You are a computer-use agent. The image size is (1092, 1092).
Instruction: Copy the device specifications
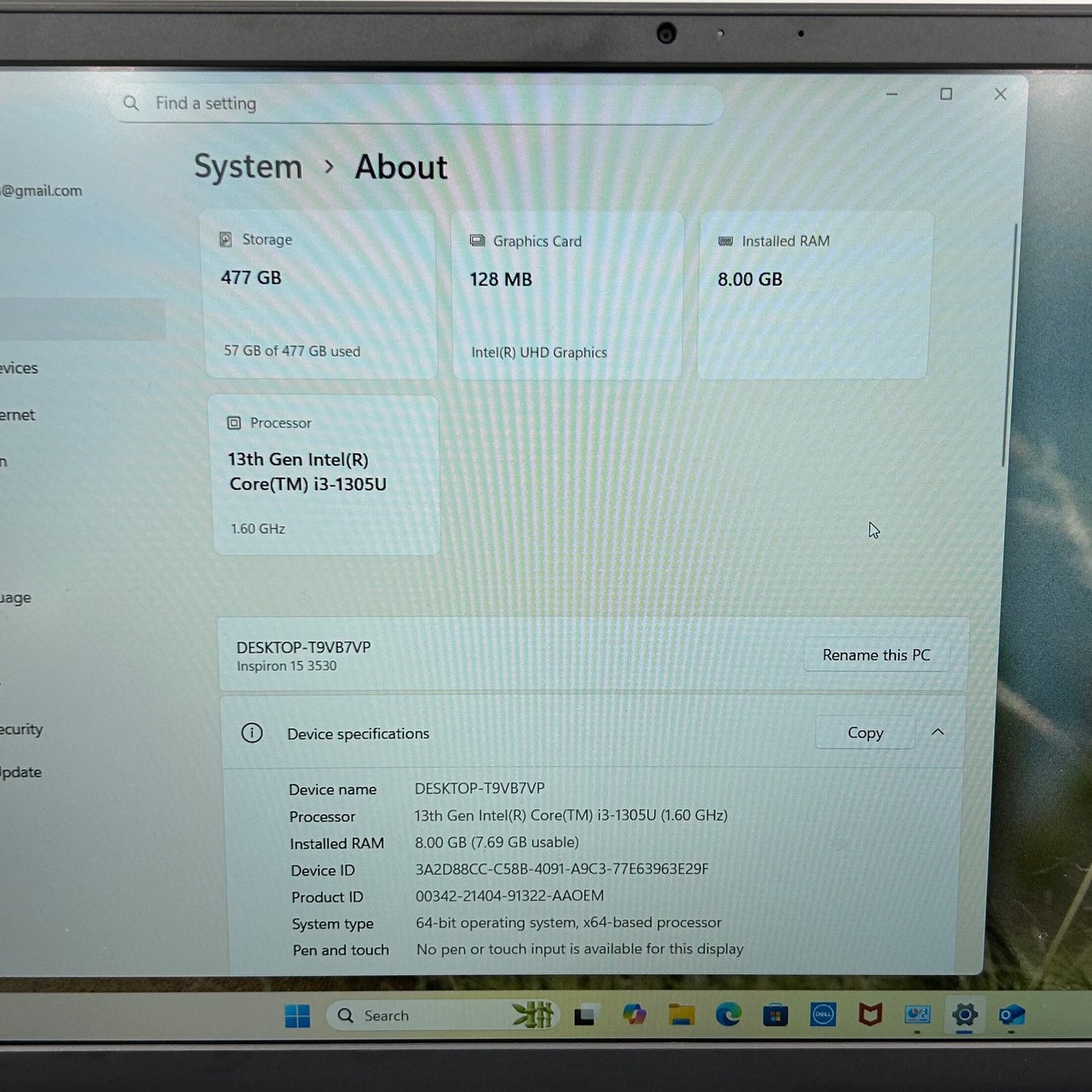(x=865, y=732)
